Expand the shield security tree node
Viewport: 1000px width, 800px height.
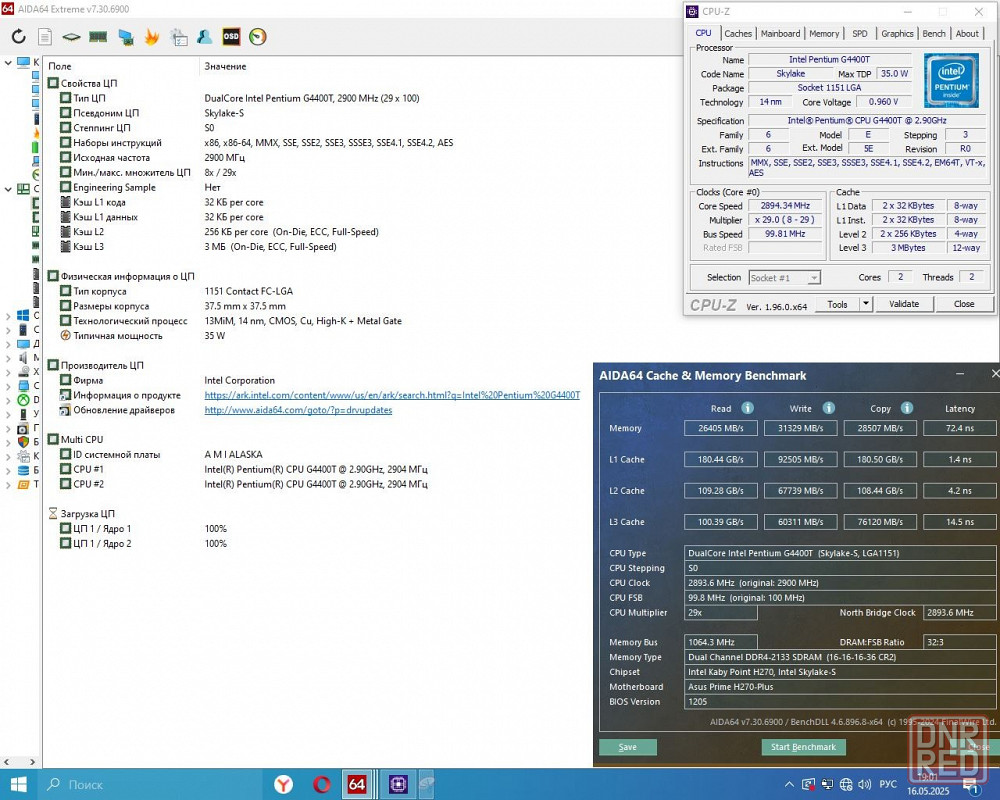8,441
